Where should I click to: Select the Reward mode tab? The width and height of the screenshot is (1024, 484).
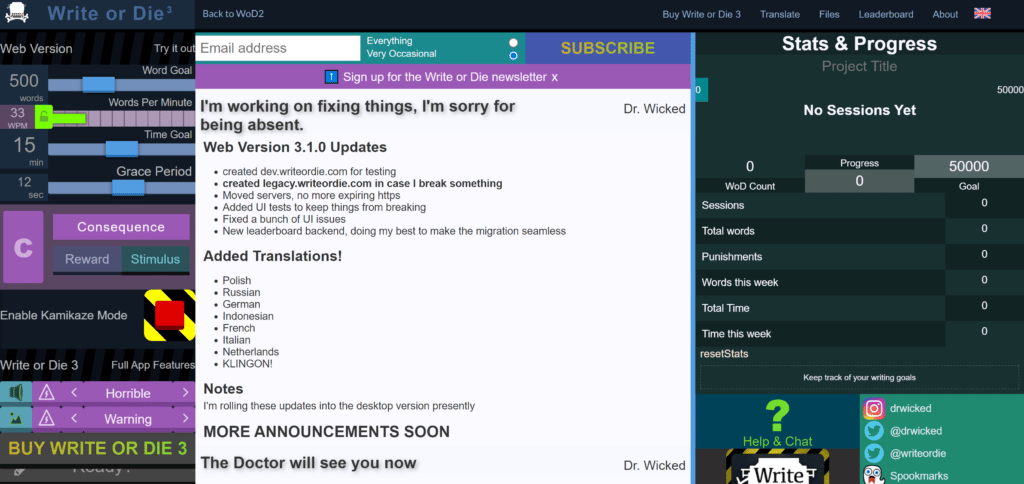[x=87, y=259]
